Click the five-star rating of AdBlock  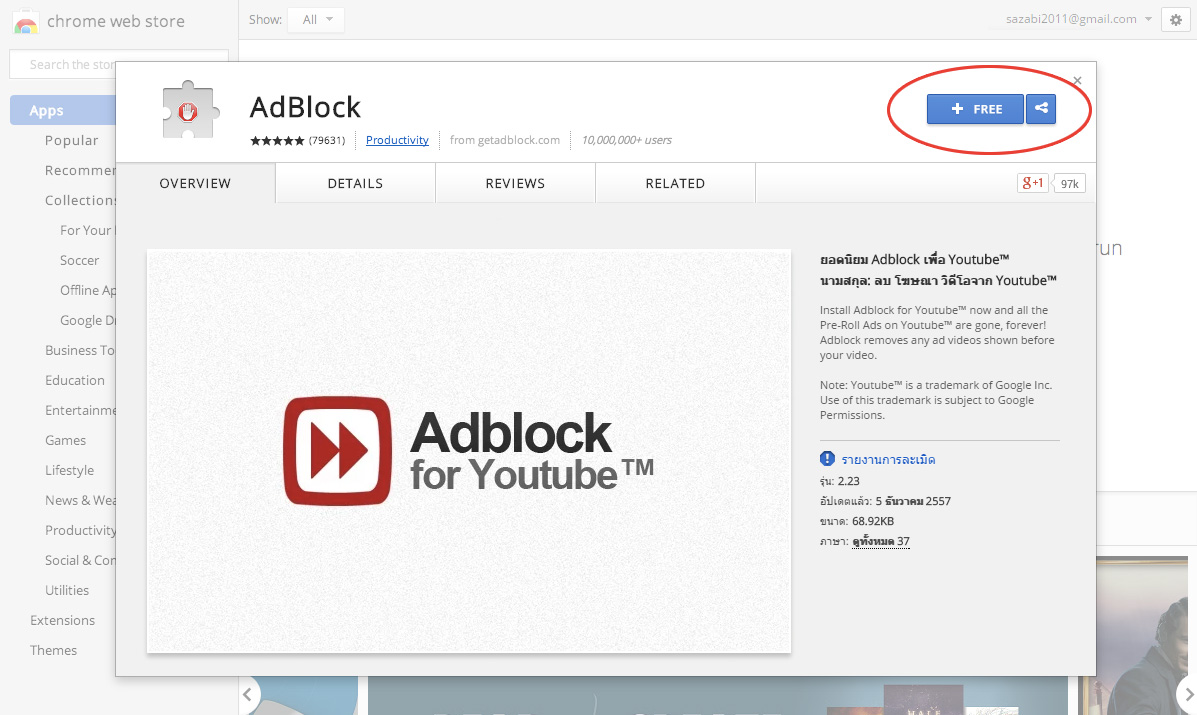(277, 140)
